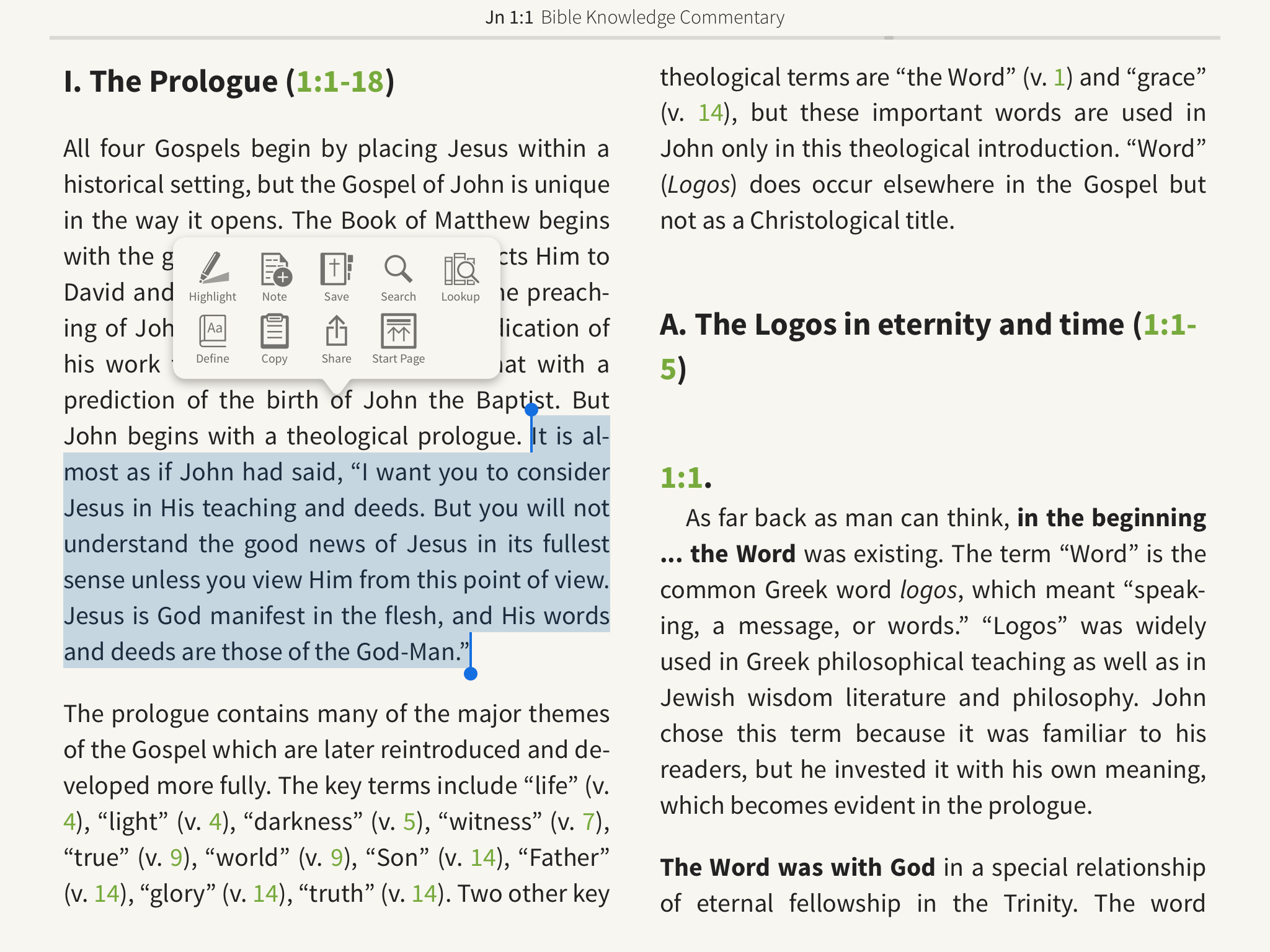Open verse 7 link after "witness"
The width and height of the screenshot is (1270, 952).
589,822
